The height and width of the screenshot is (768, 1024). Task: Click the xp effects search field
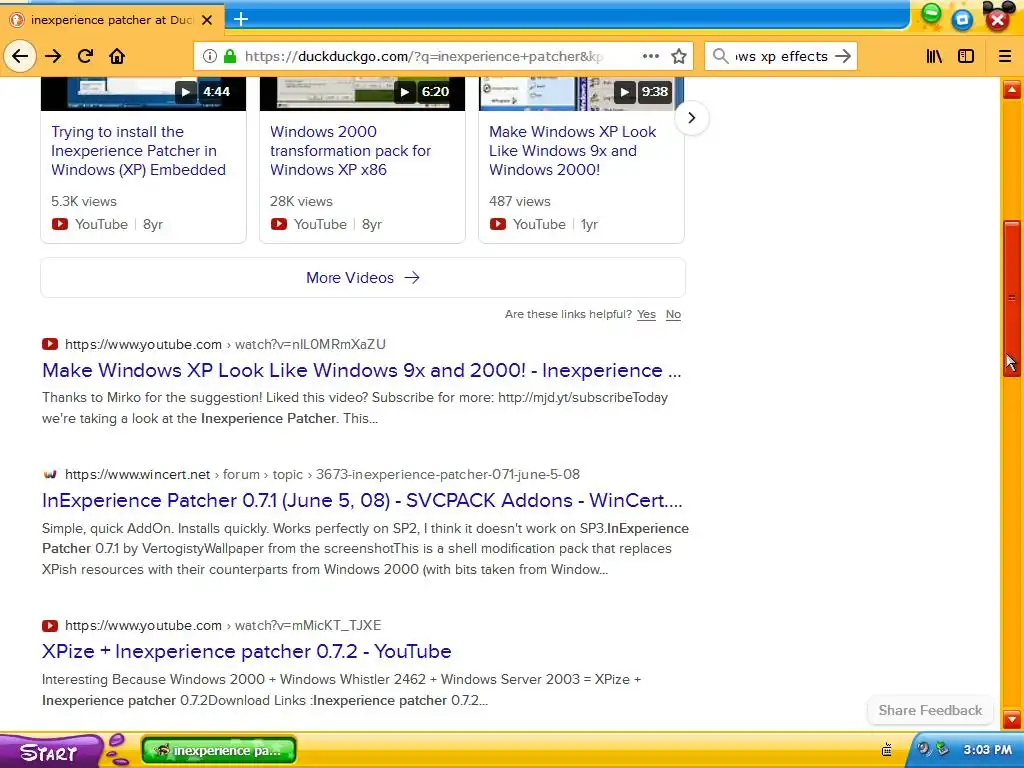782,56
